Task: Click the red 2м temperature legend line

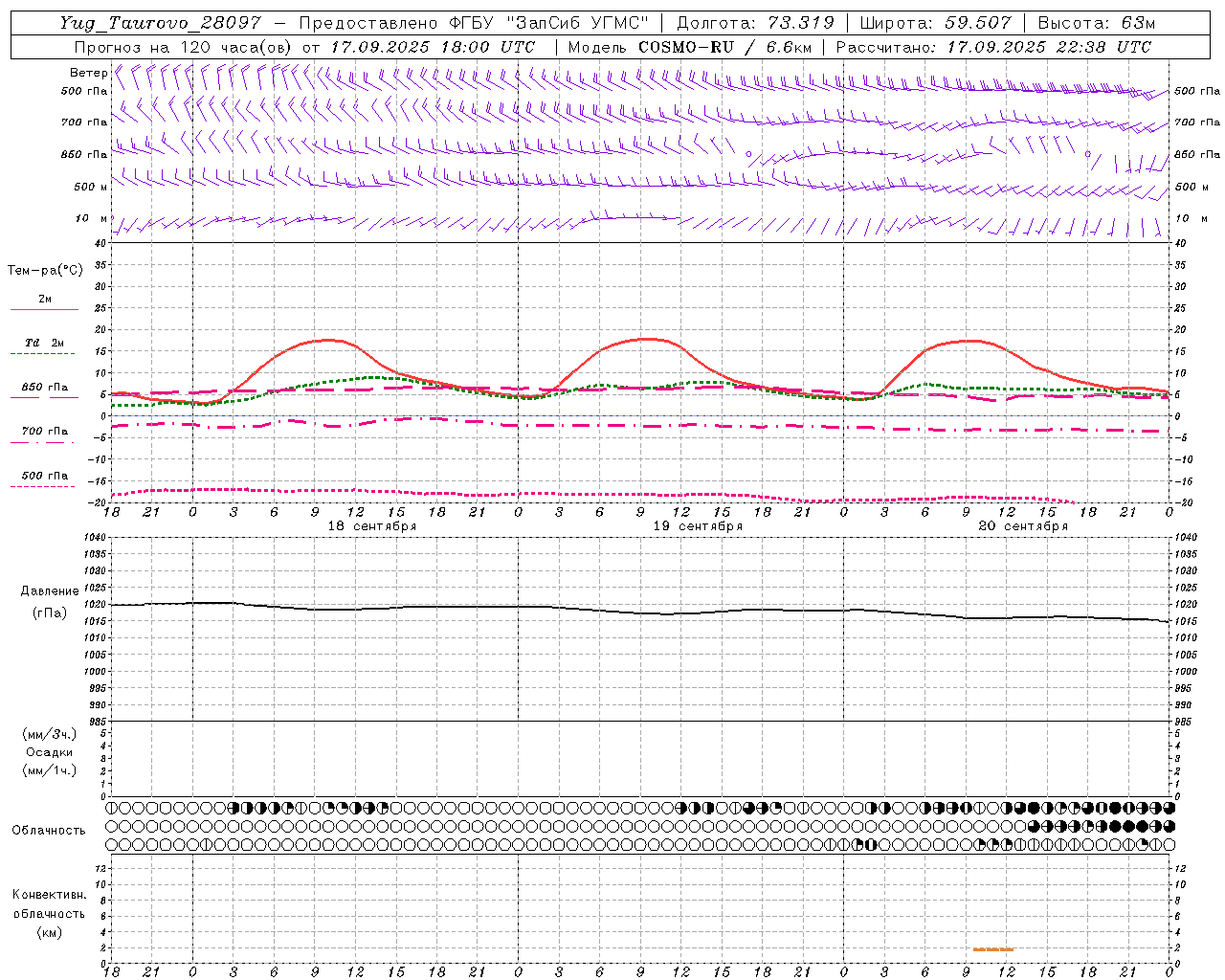Action: click(44, 309)
